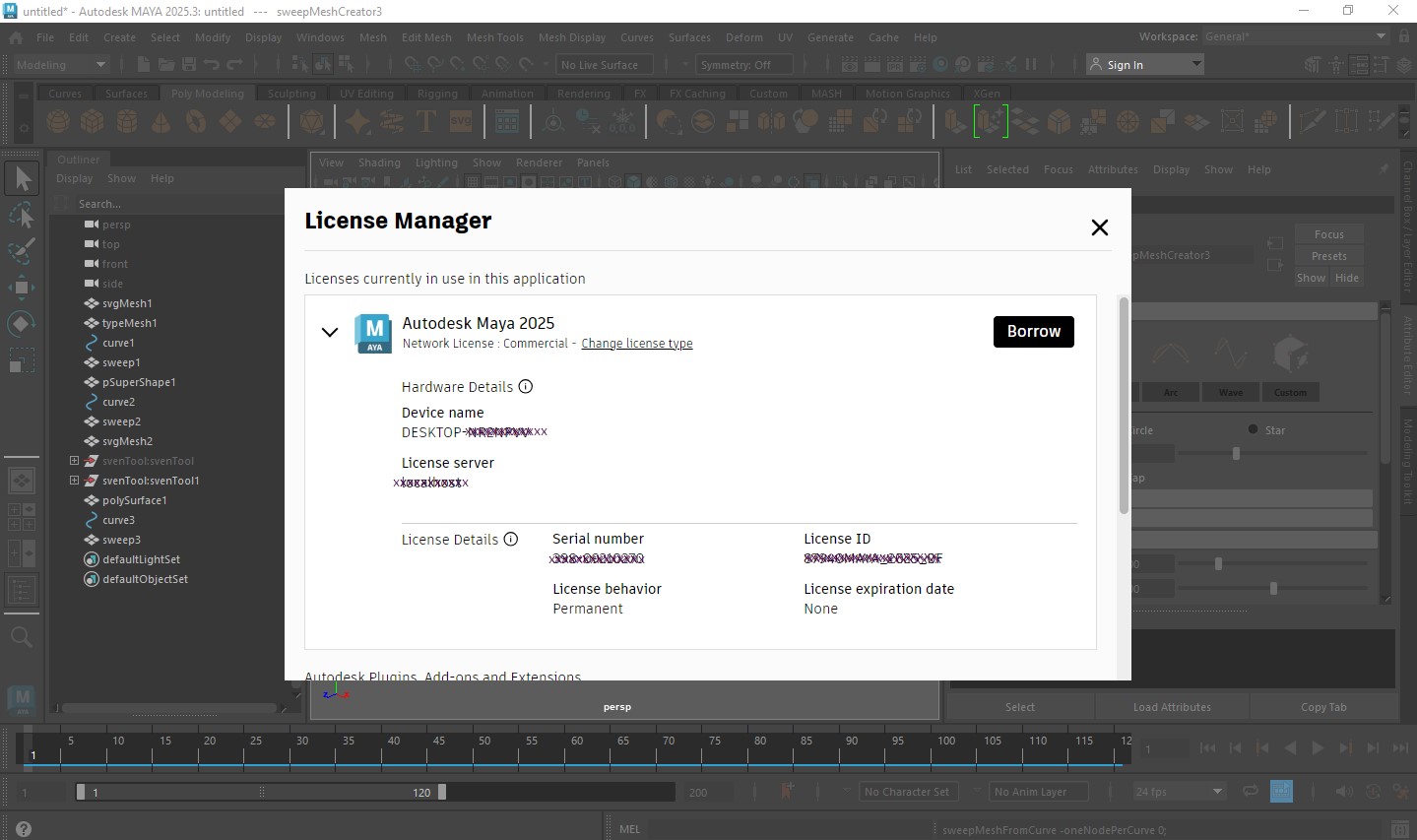The height and width of the screenshot is (840, 1417).
Task: Click the polygon plane shelf icon
Action: (230, 122)
